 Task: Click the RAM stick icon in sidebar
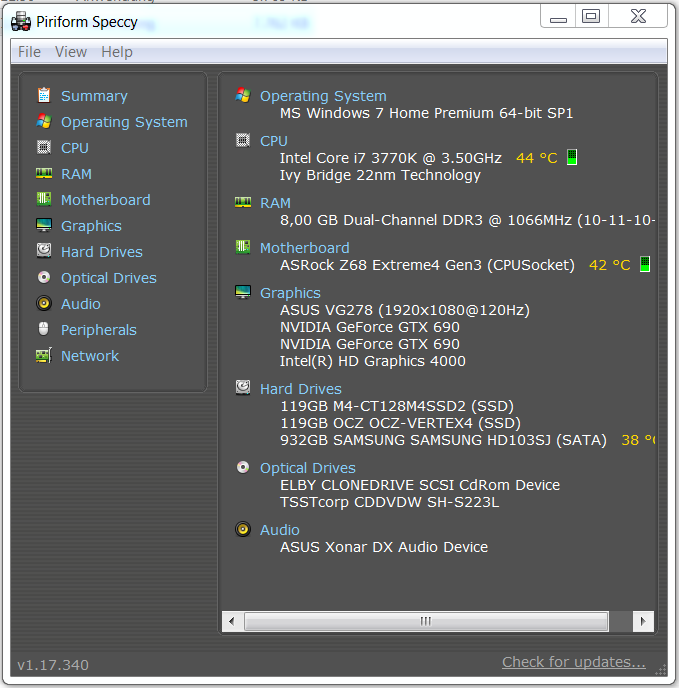pos(44,173)
